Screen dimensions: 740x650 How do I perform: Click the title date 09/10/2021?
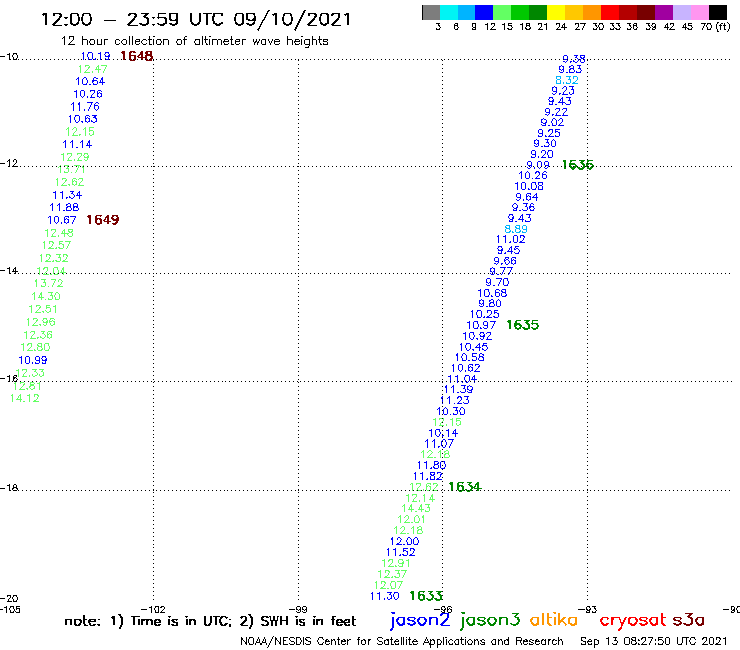(292, 19)
